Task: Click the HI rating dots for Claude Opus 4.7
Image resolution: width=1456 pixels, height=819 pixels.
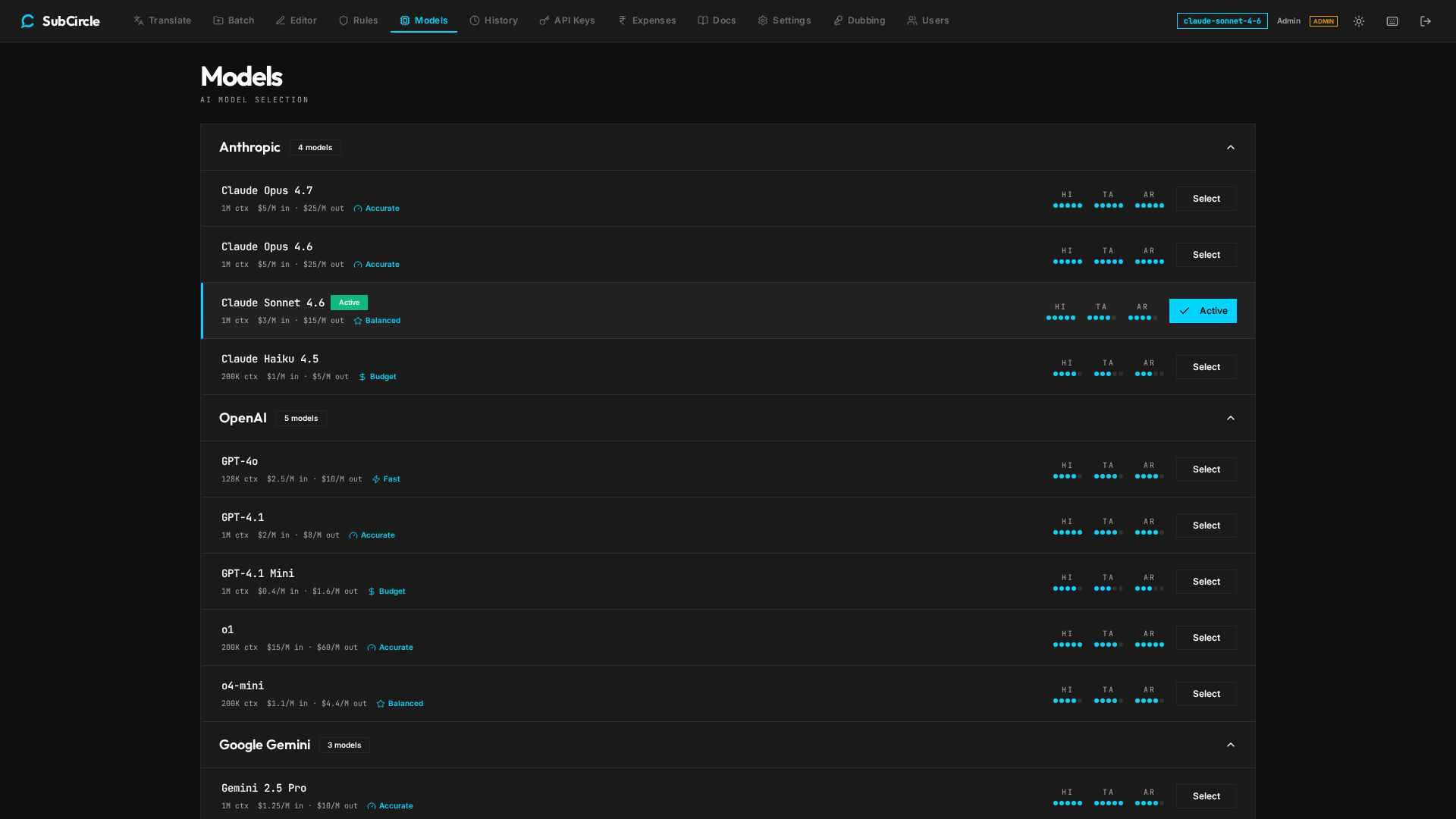Action: [x=1068, y=206]
